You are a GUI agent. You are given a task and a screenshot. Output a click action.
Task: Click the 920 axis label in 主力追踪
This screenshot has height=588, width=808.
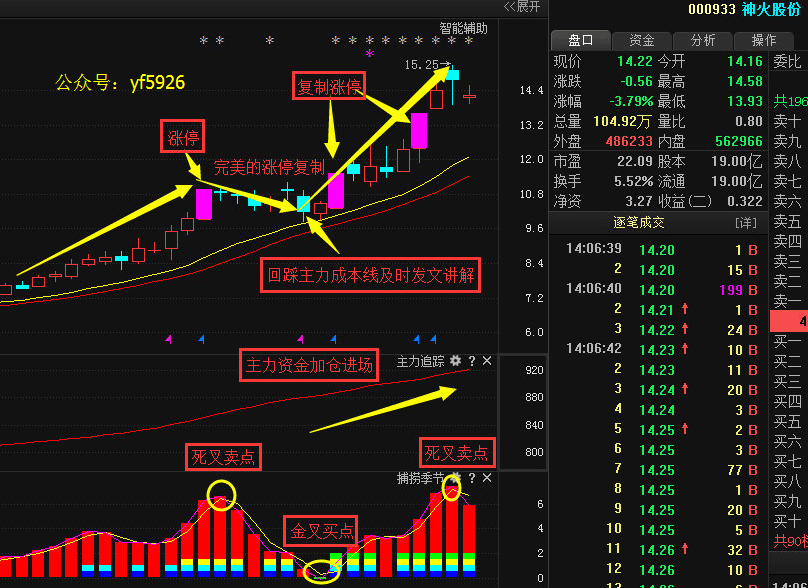point(534,370)
